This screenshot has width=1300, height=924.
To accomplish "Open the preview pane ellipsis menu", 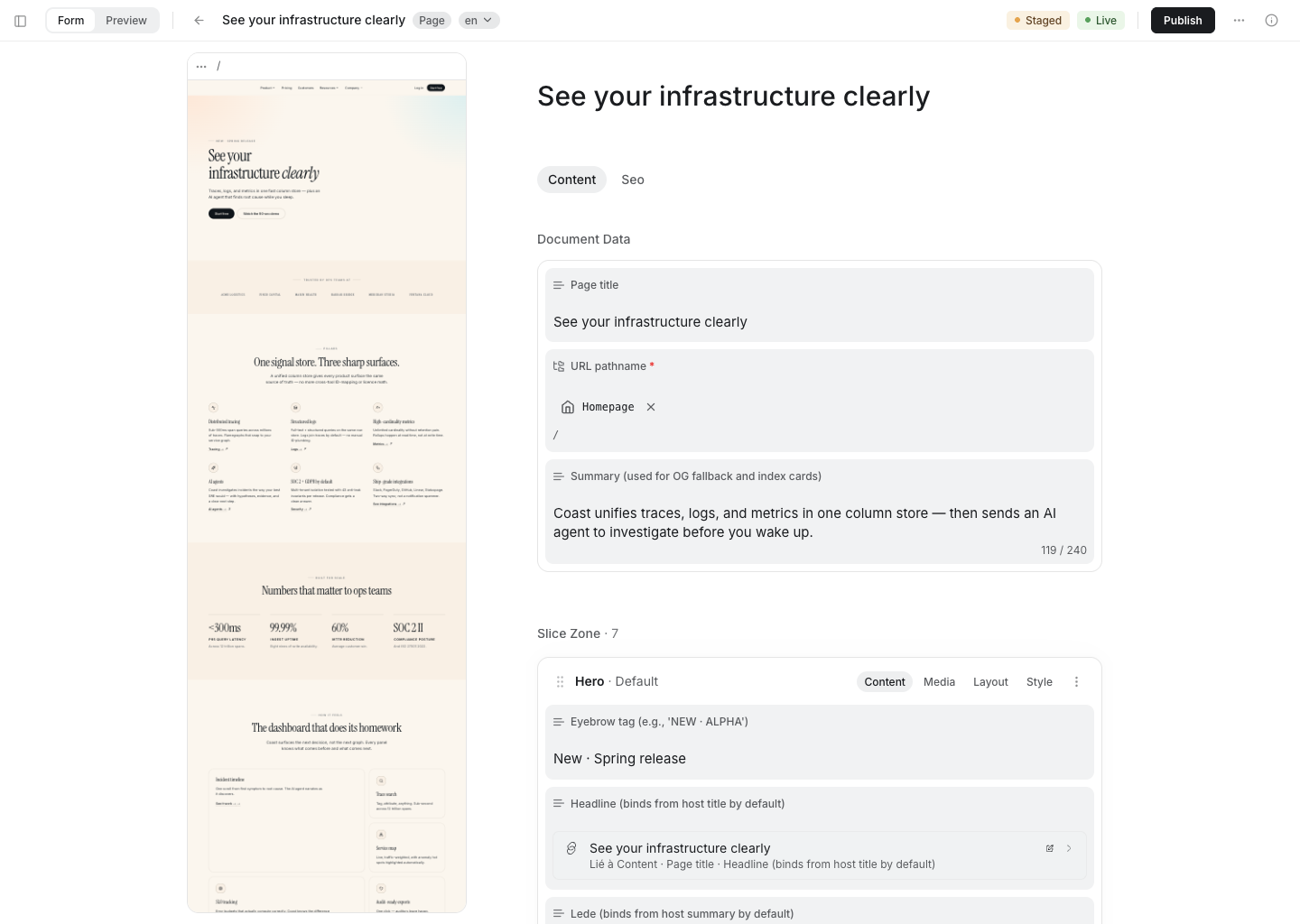I will click(x=201, y=66).
